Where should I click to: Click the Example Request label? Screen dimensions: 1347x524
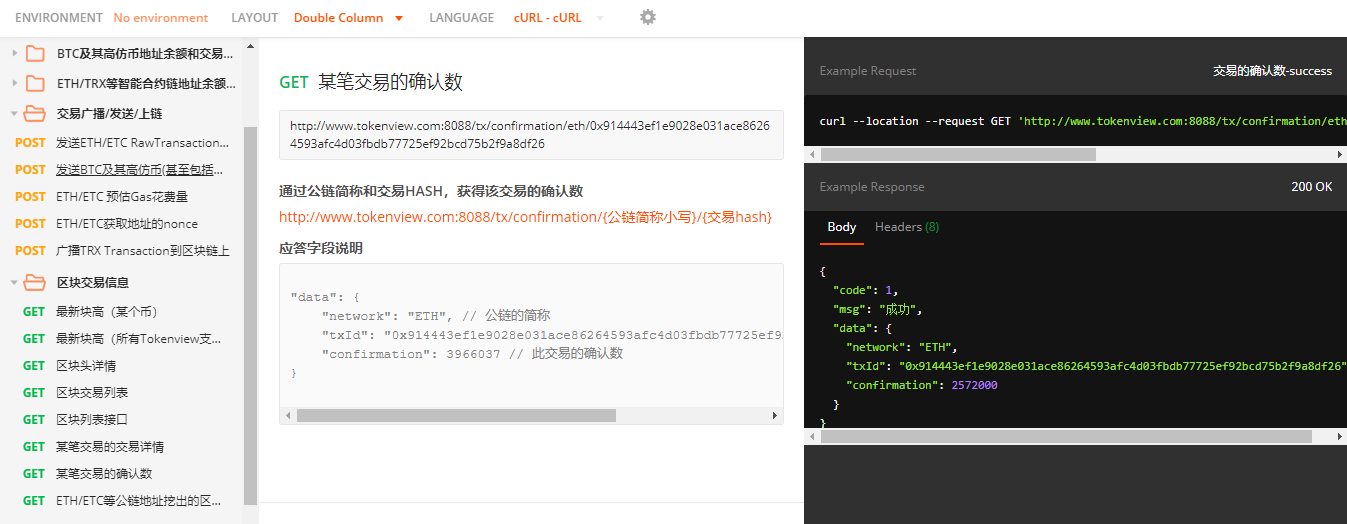868,71
